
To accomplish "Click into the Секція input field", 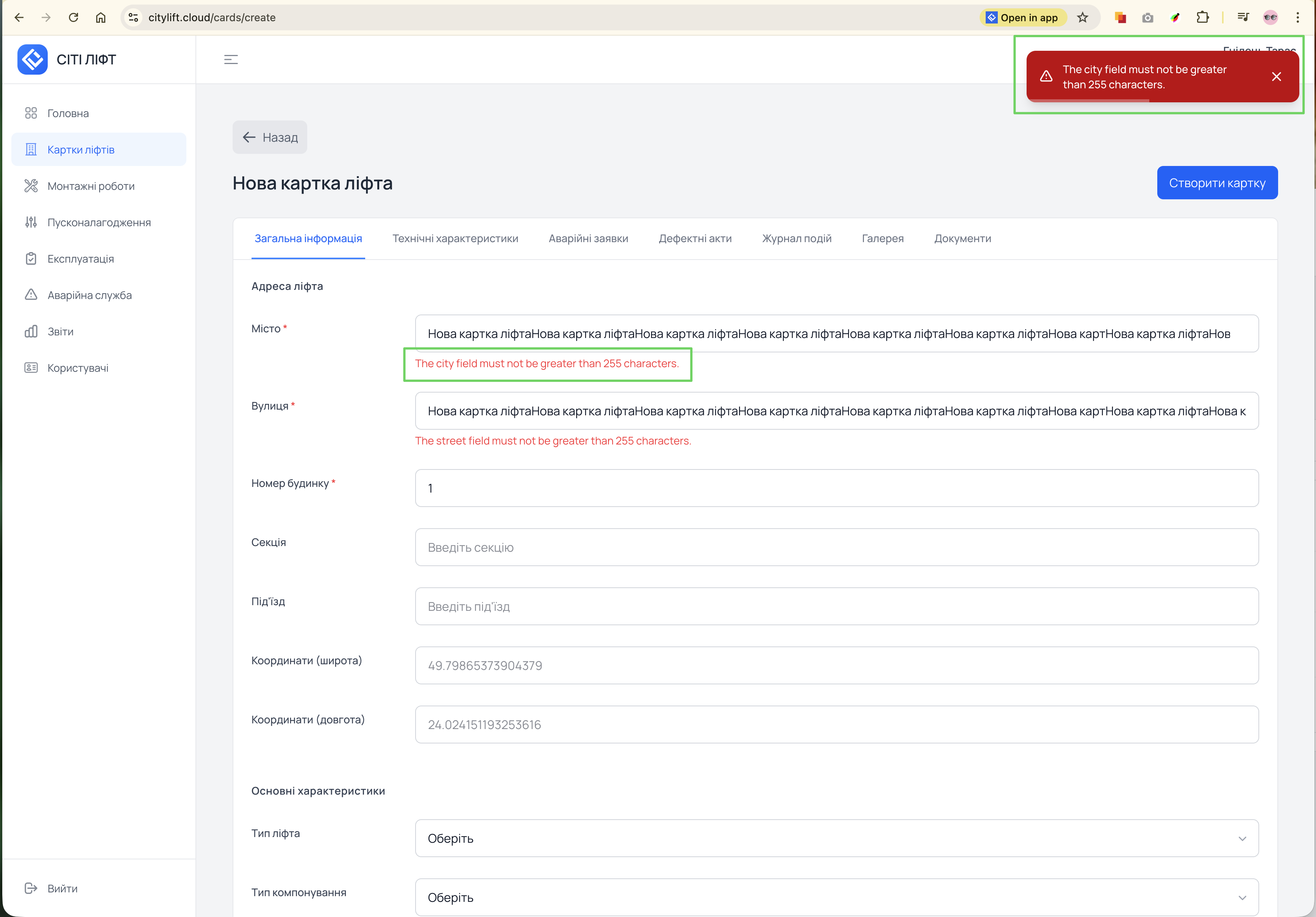I will [x=836, y=548].
